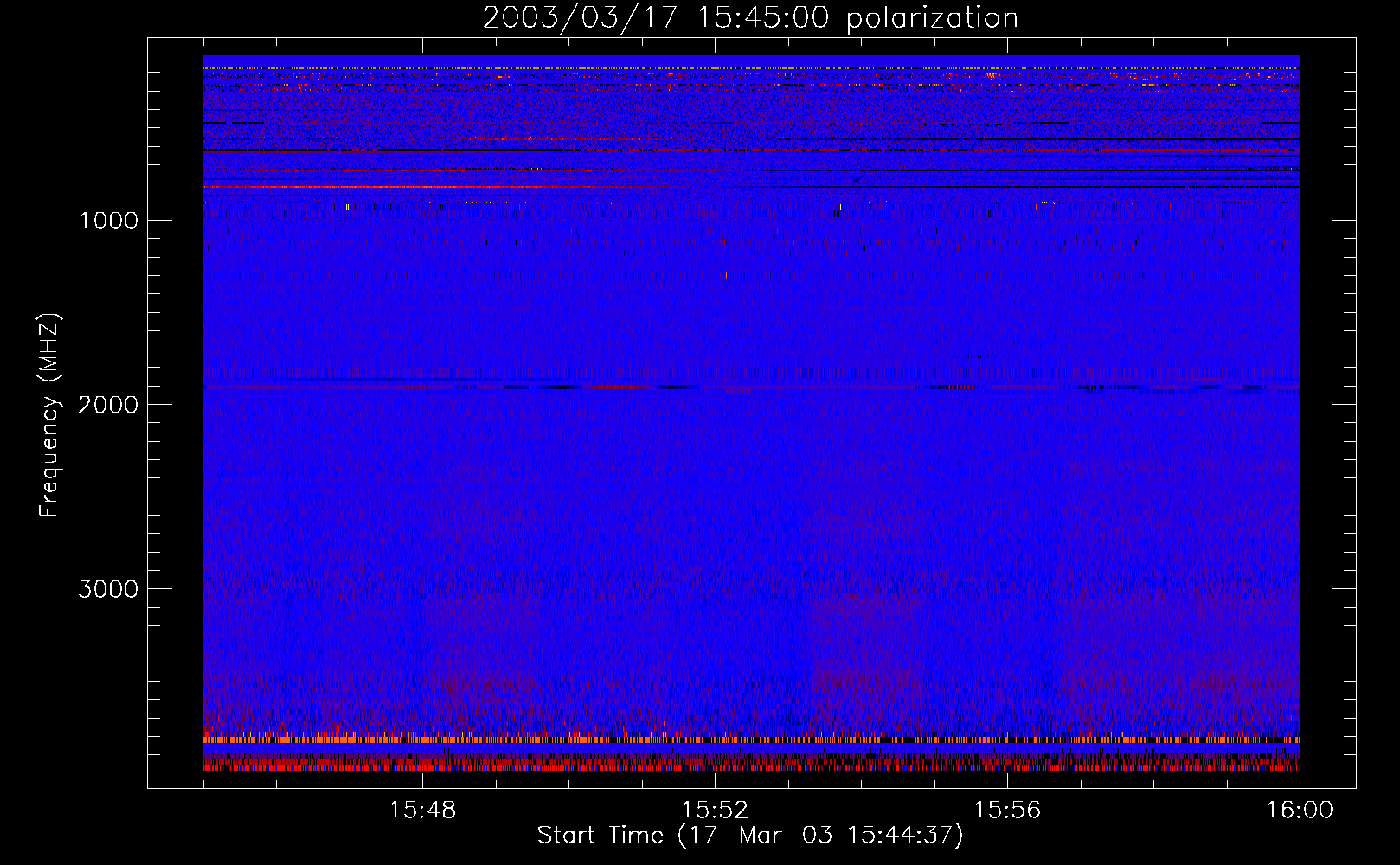Click the plot title "2003/03/17 15:45:00 polarization"
Screen dimensions: 1400x865
tap(750, 18)
